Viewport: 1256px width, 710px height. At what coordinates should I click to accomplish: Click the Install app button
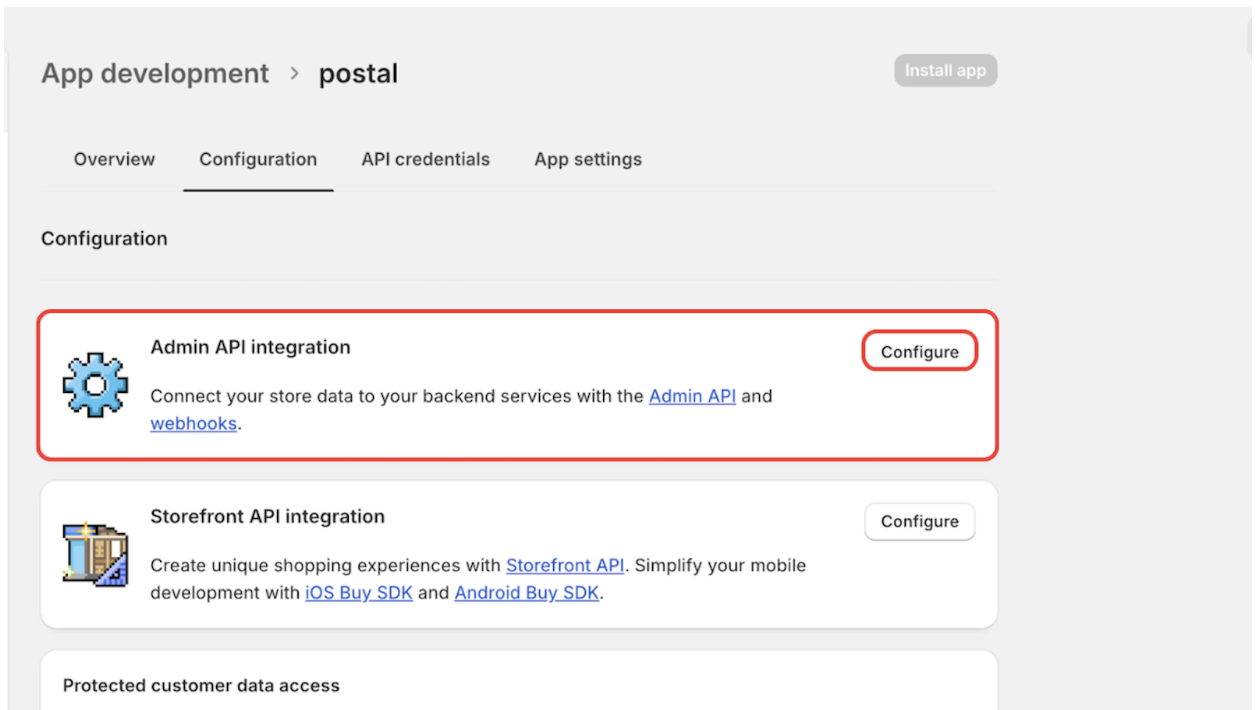pos(944,70)
